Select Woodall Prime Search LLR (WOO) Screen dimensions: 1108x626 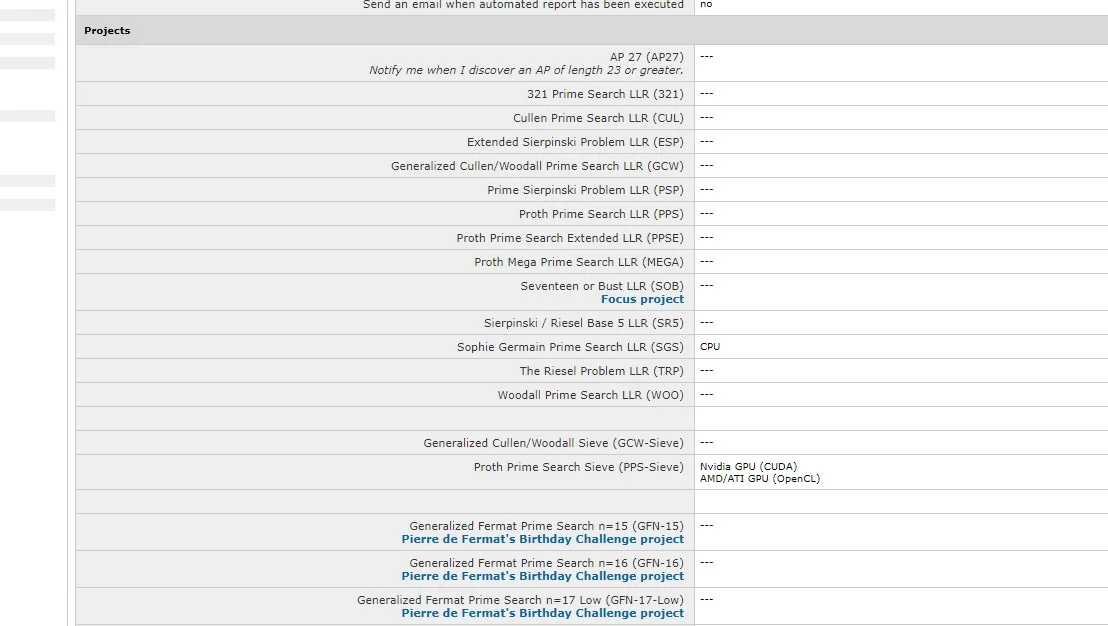[x=591, y=395]
